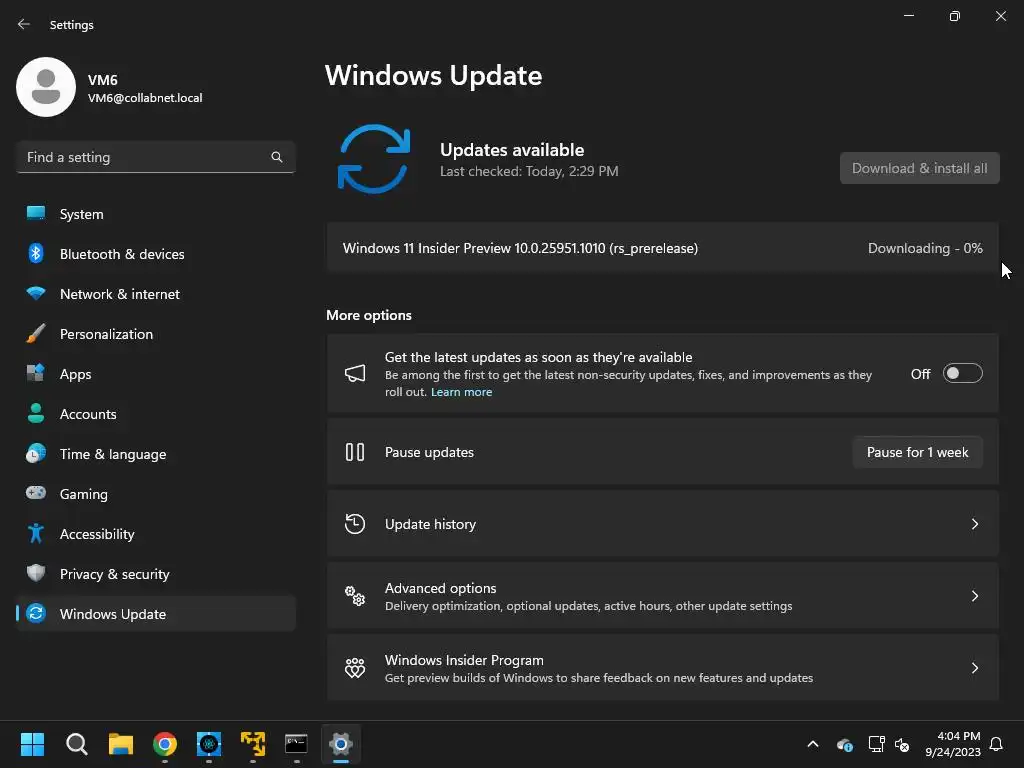The width and height of the screenshot is (1024, 768).
Task: Click the Update history clock icon
Action: pyautogui.click(x=355, y=524)
